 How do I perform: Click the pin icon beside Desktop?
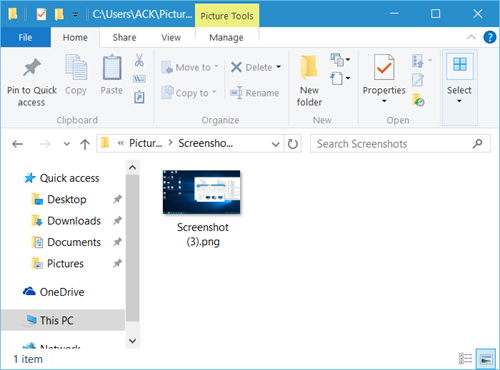[117, 199]
